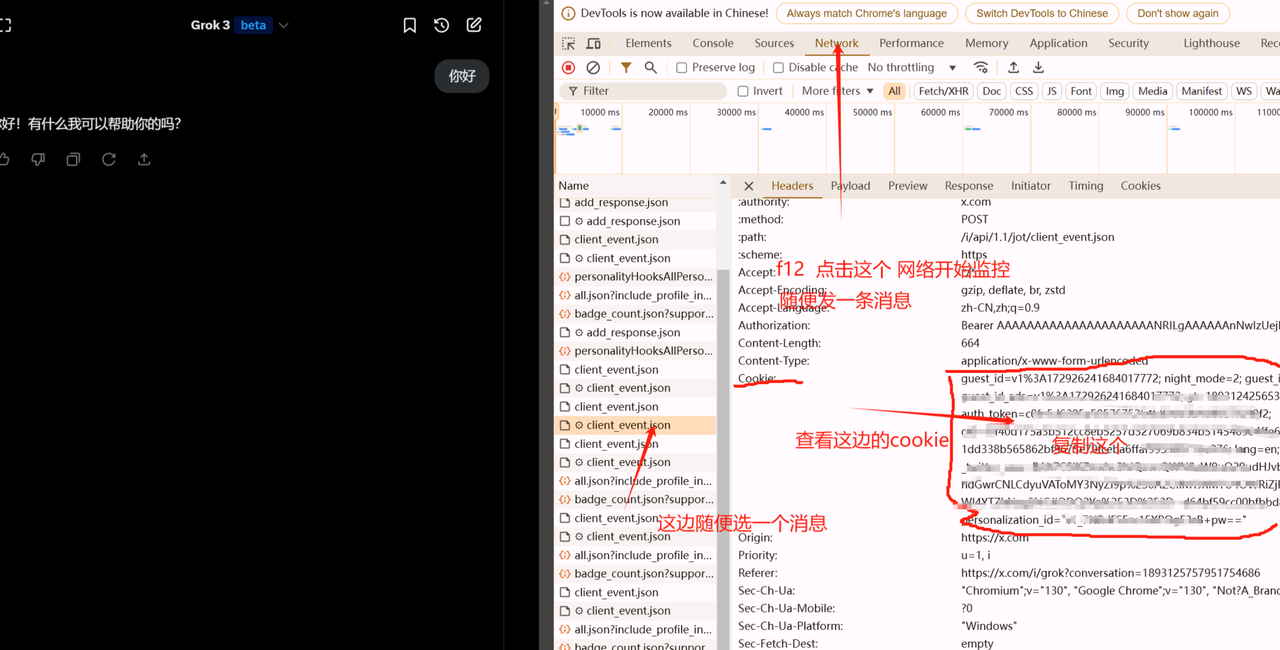Screen dimensions: 1280x650
Task: Enable Preserve log checkbox
Action: 681,67
